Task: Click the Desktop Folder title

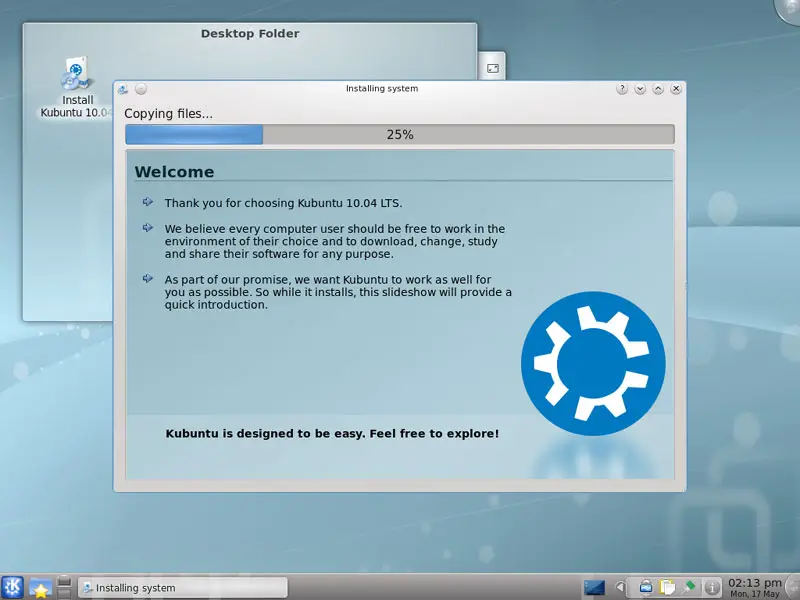Action: [250, 34]
